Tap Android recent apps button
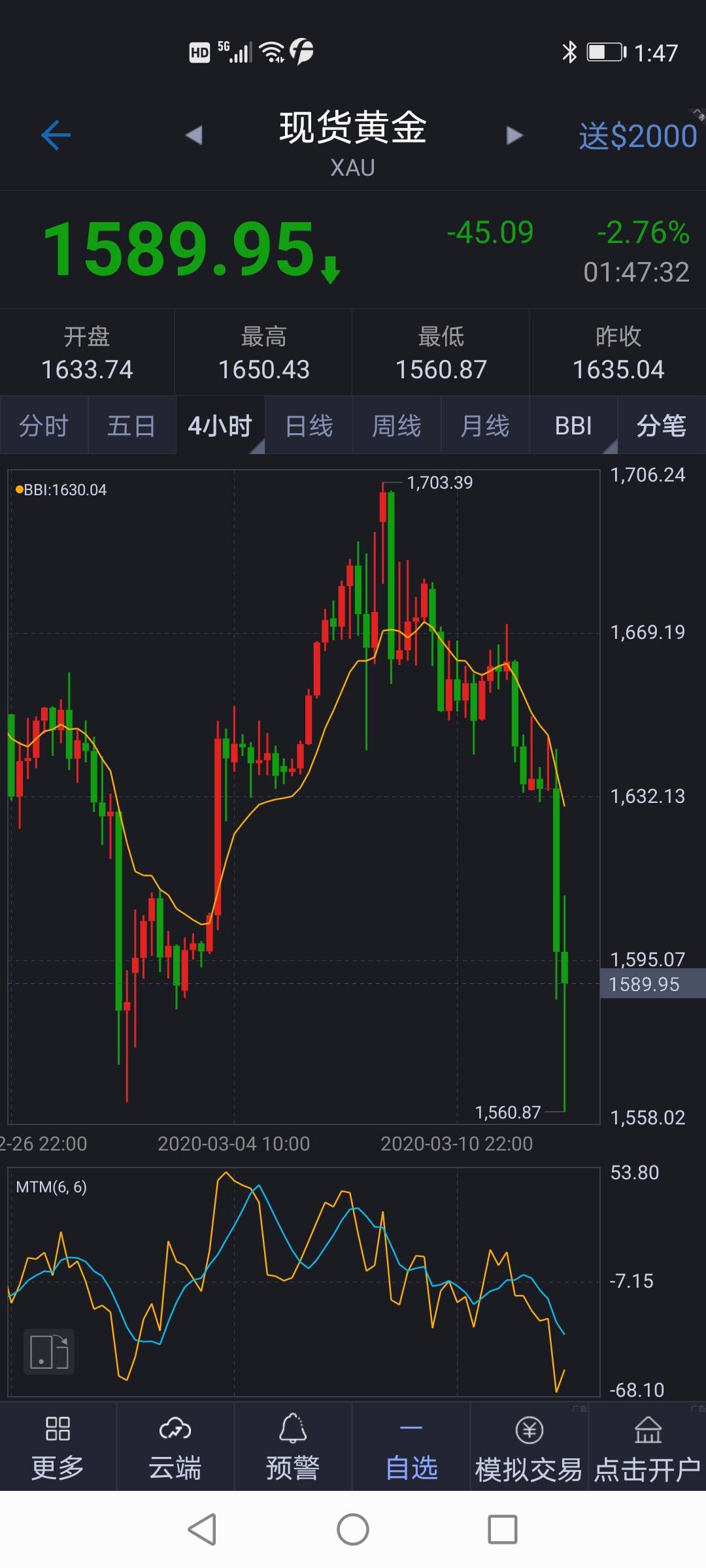 (x=503, y=1529)
